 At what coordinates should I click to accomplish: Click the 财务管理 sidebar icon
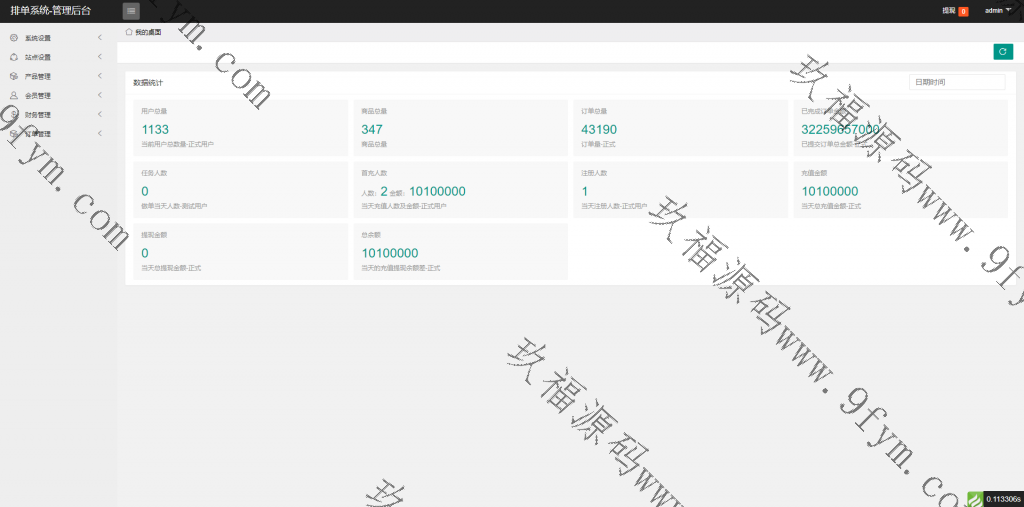(13, 114)
